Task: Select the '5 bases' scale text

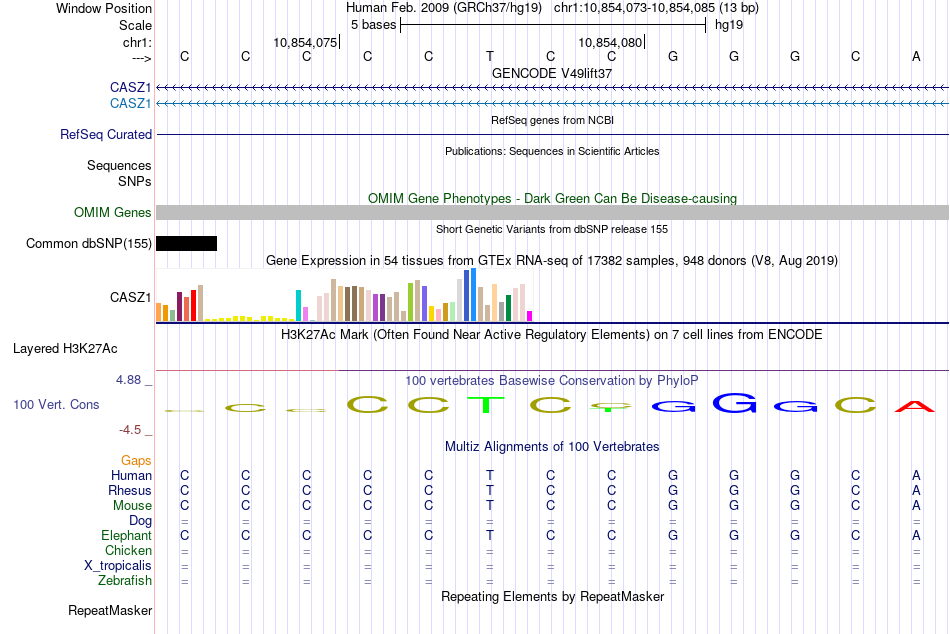Action: click(x=373, y=25)
